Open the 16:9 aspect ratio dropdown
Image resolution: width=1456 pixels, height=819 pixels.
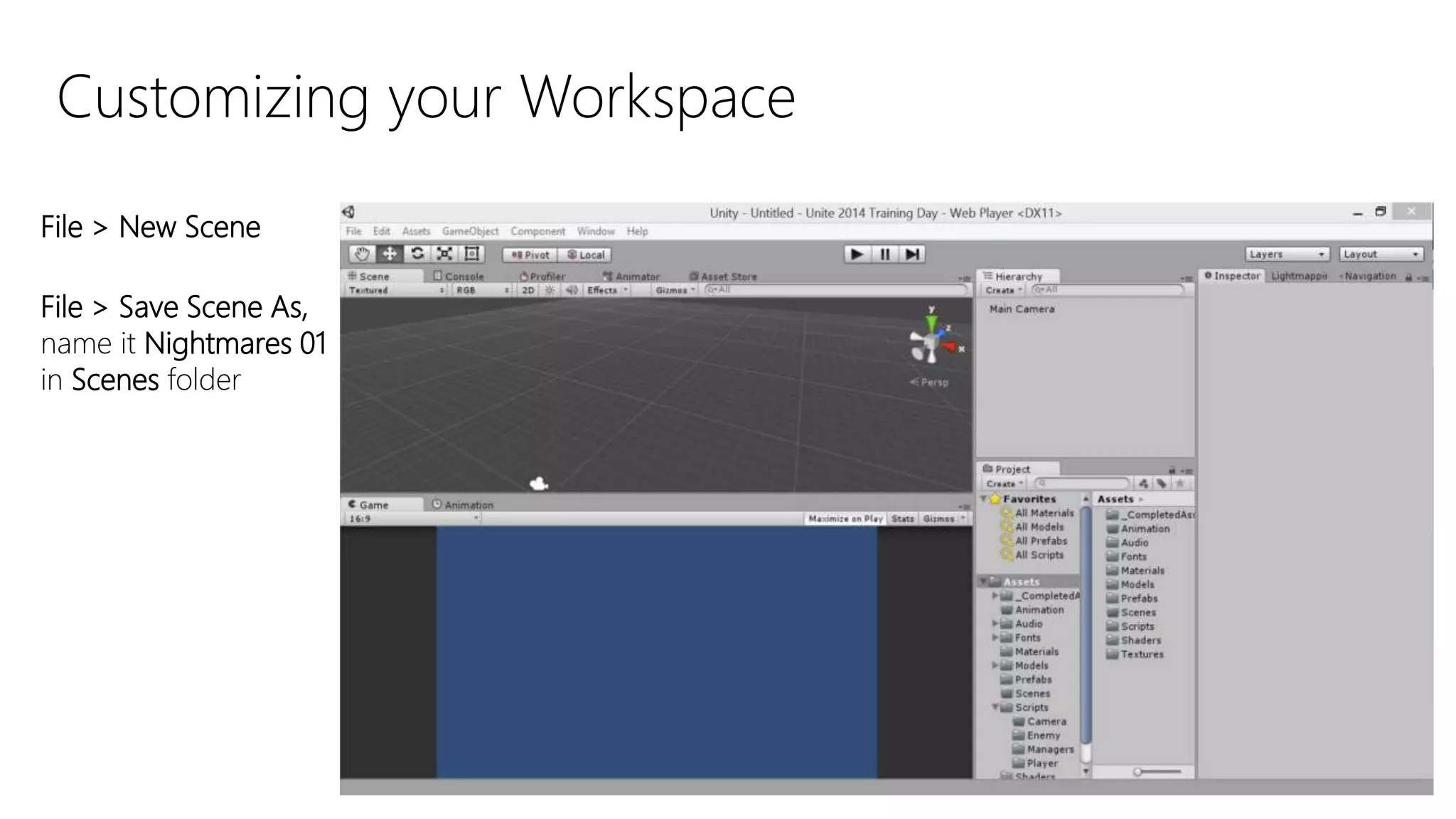413,519
